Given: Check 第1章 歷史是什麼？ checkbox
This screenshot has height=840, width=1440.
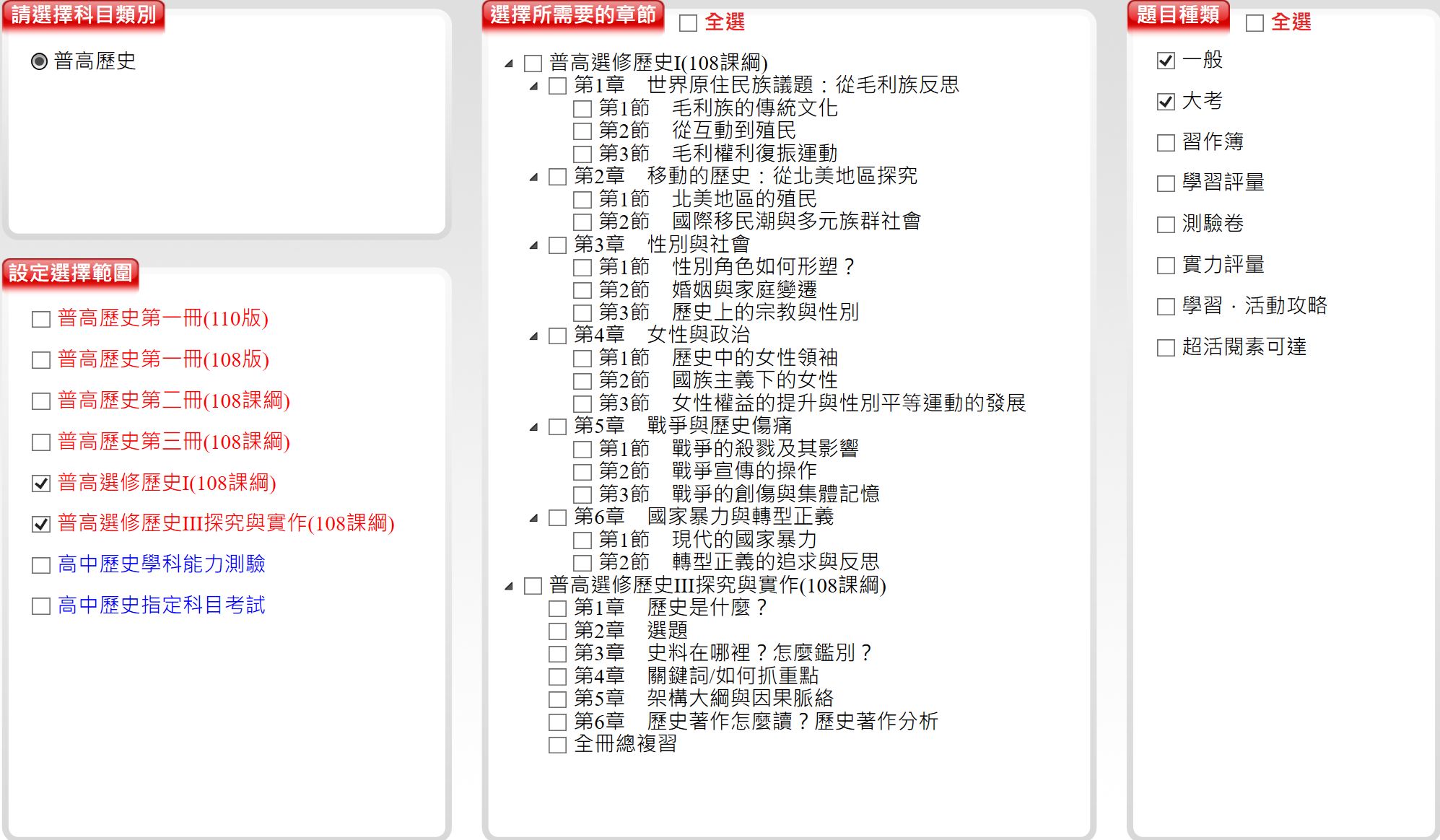Looking at the screenshot, I should [557, 608].
